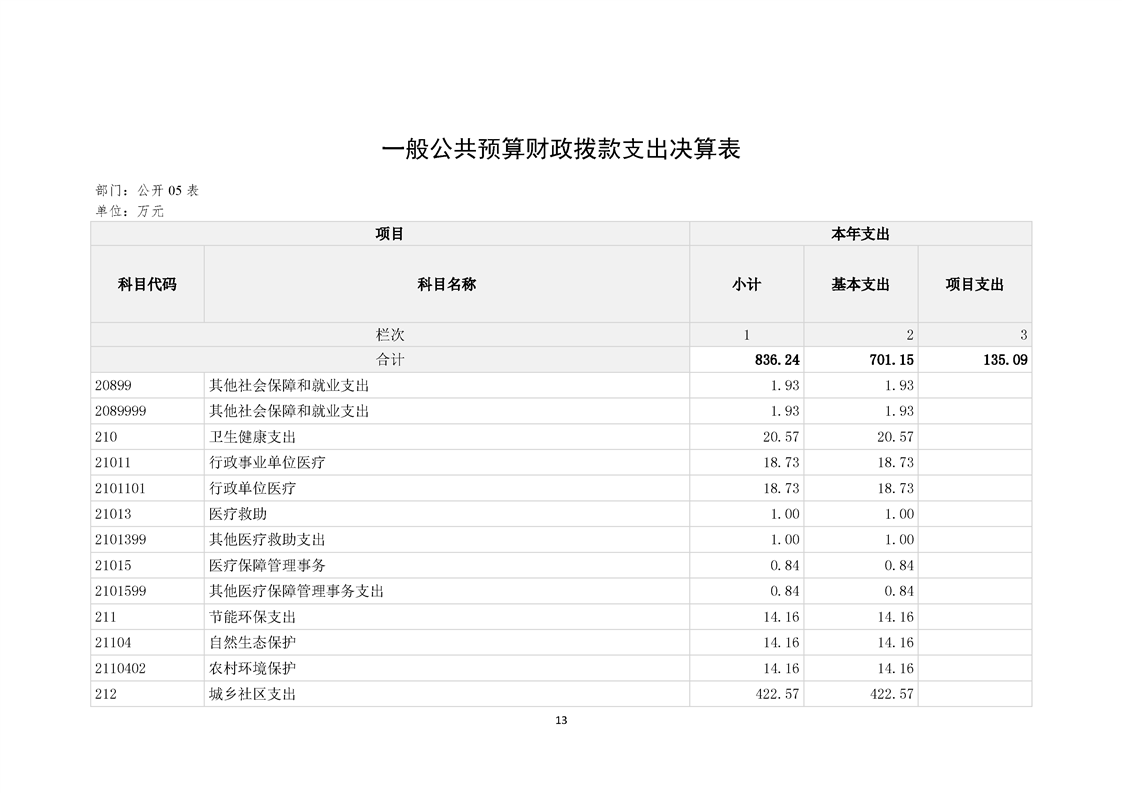
Task: Click the total 基本支出 value 701.15
Action: coord(891,360)
